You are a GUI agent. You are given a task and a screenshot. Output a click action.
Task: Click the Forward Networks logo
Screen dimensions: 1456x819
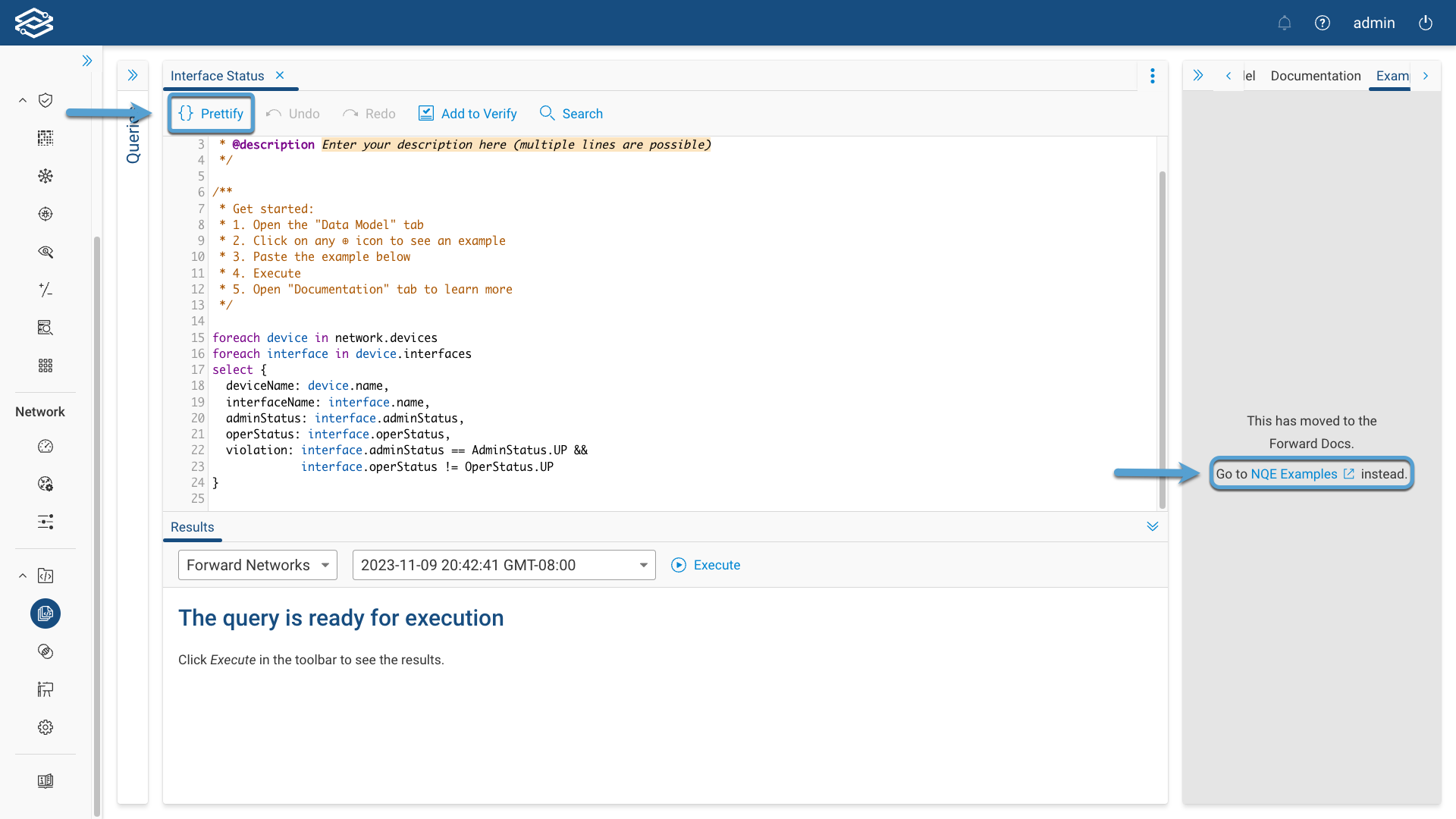(x=35, y=23)
